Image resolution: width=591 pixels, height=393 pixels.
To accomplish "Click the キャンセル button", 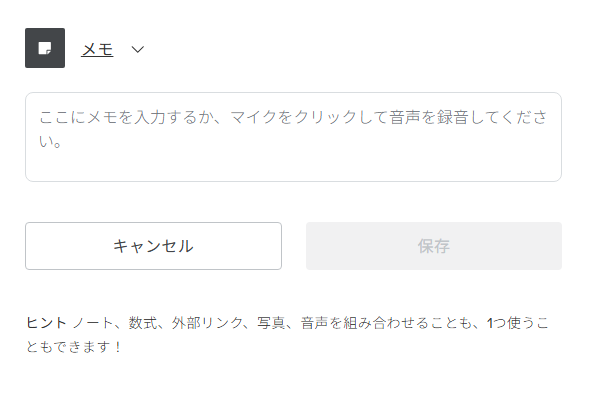I will (153, 246).
